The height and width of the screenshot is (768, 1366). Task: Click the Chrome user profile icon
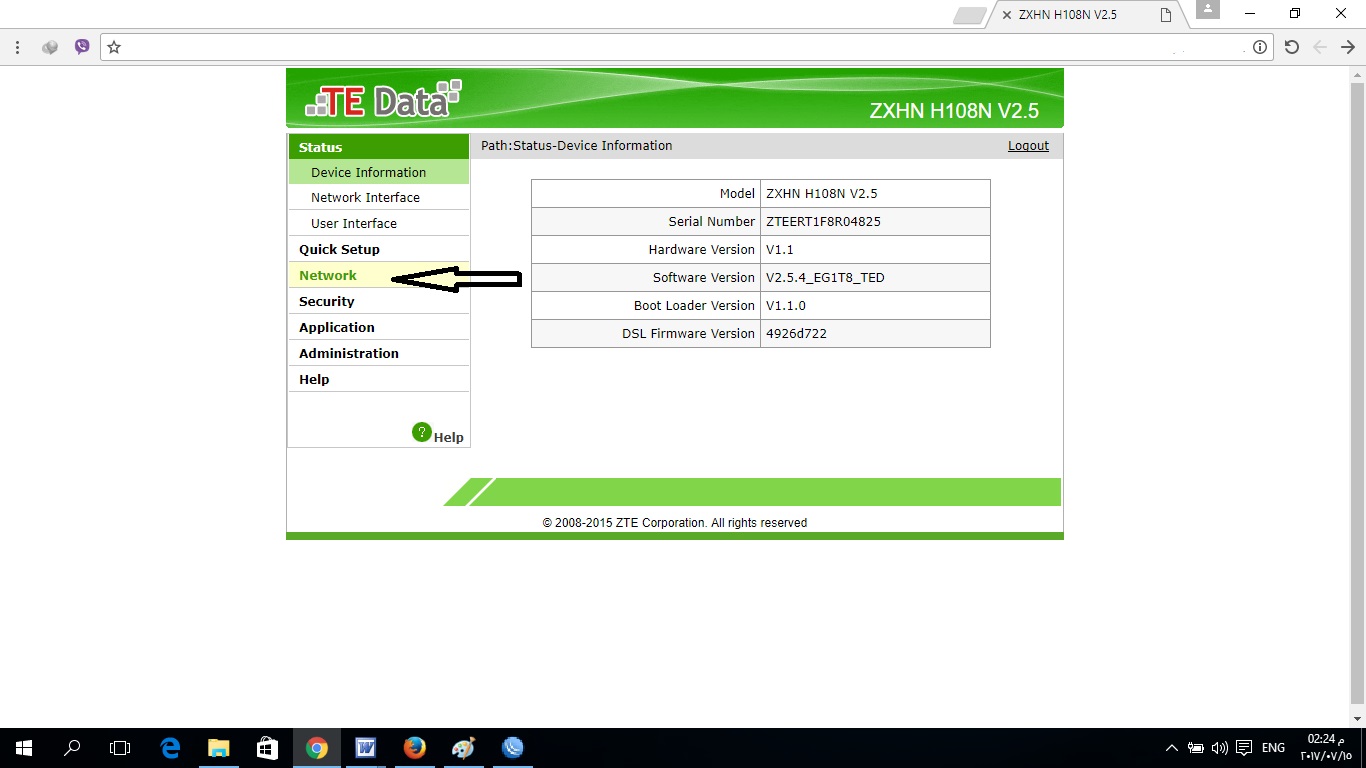point(1208,10)
